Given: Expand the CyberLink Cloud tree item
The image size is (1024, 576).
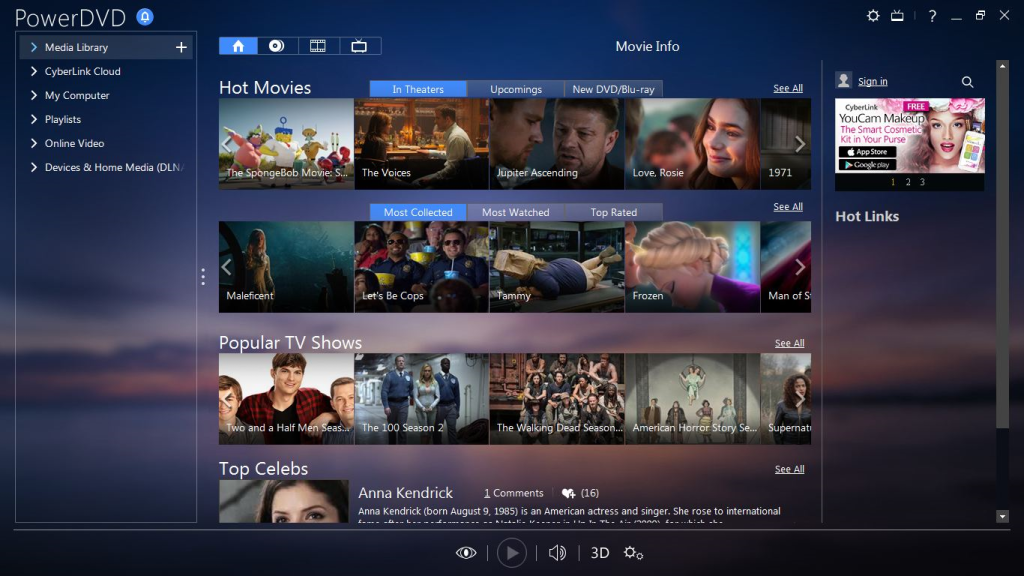Looking at the screenshot, I should pos(34,72).
